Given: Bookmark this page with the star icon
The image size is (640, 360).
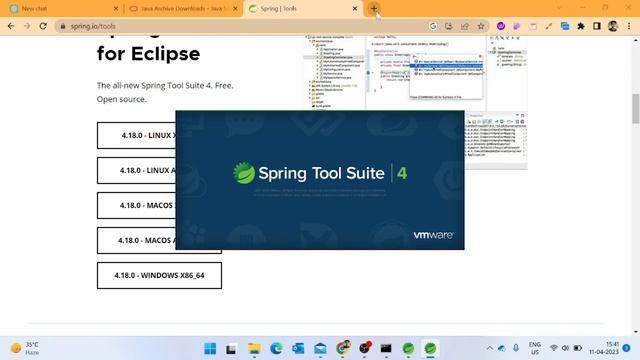Looking at the screenshot, I should pyautogui.click(x=481, y=26).
